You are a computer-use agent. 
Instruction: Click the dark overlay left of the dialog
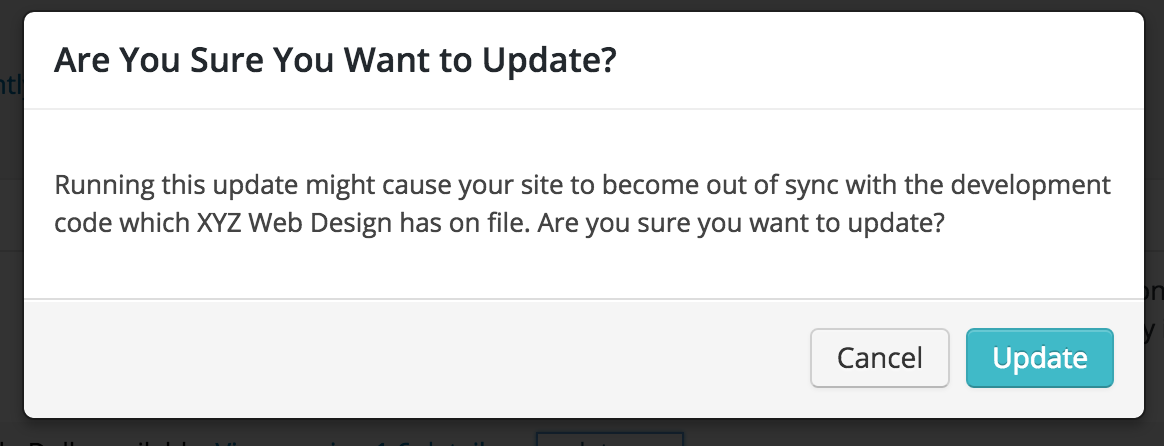click(11, 223)
